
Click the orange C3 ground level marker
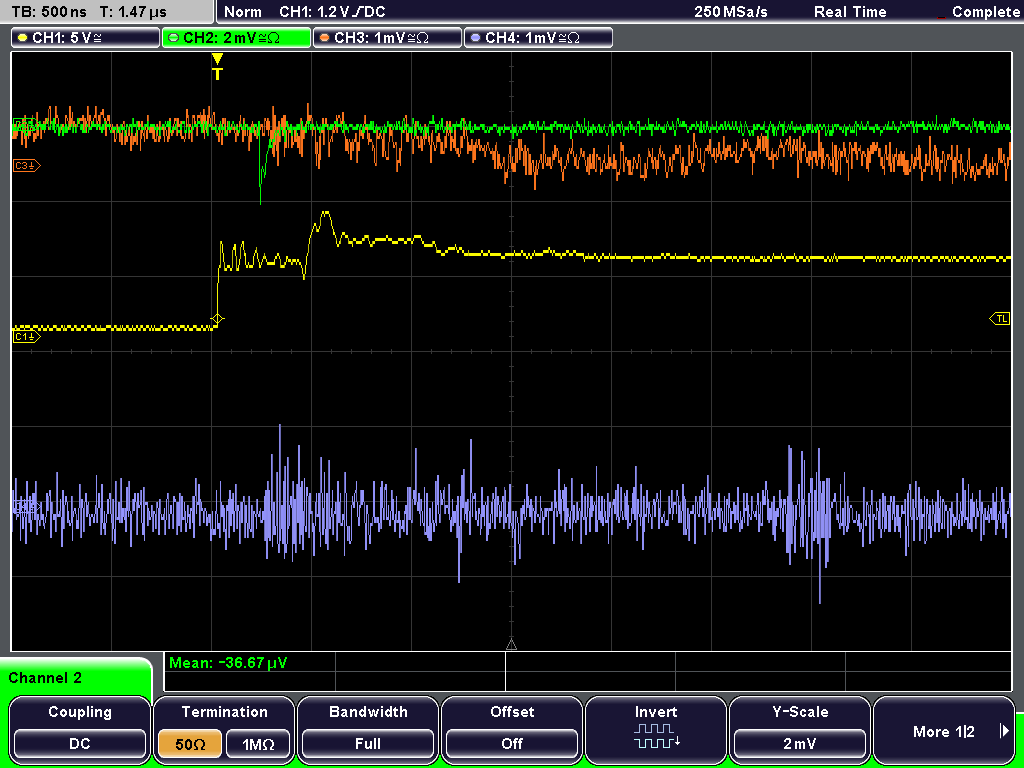tap(27, 166)
